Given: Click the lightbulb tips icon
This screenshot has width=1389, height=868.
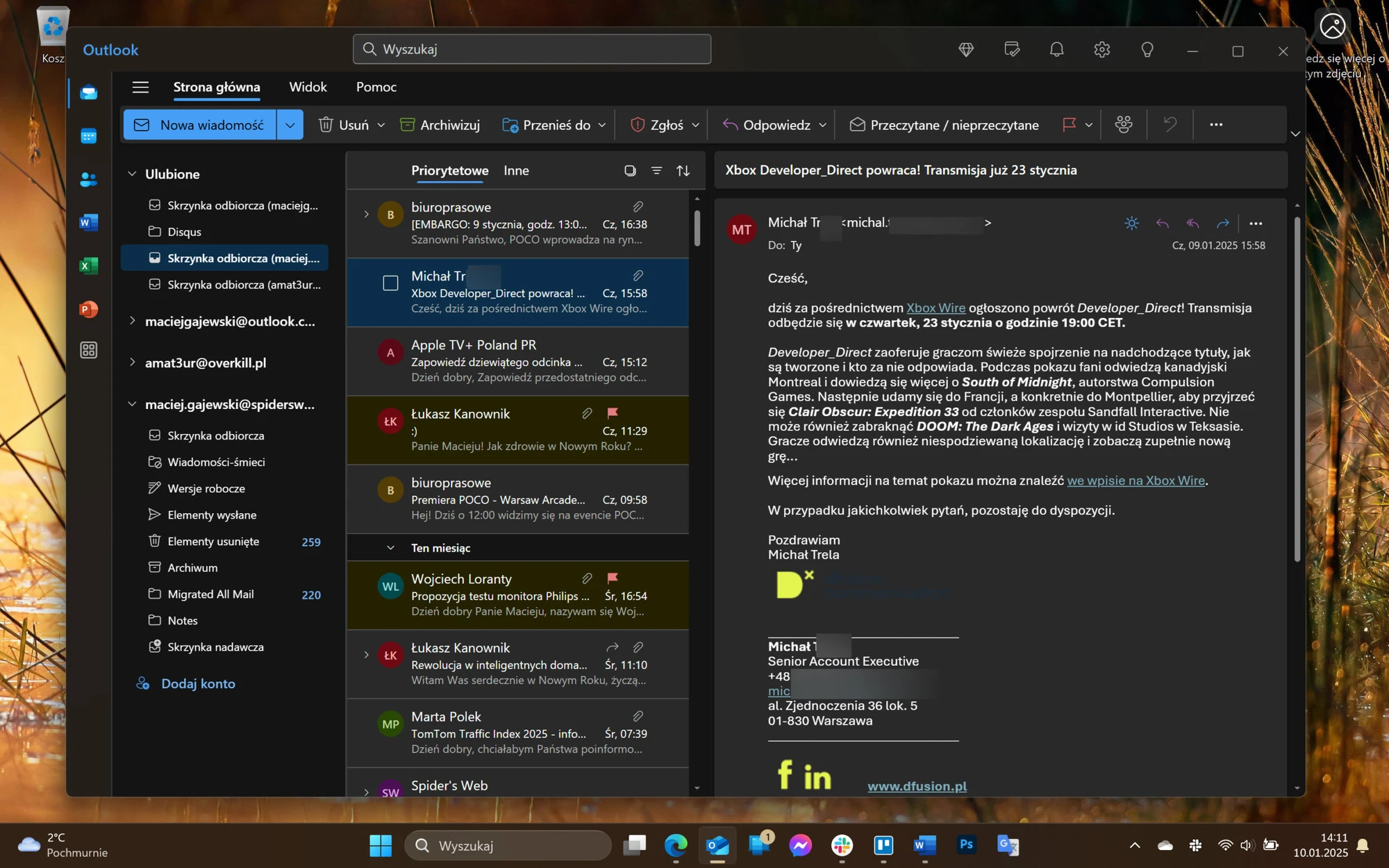Looking at the screenshot, I should (x=1147, y=49).
